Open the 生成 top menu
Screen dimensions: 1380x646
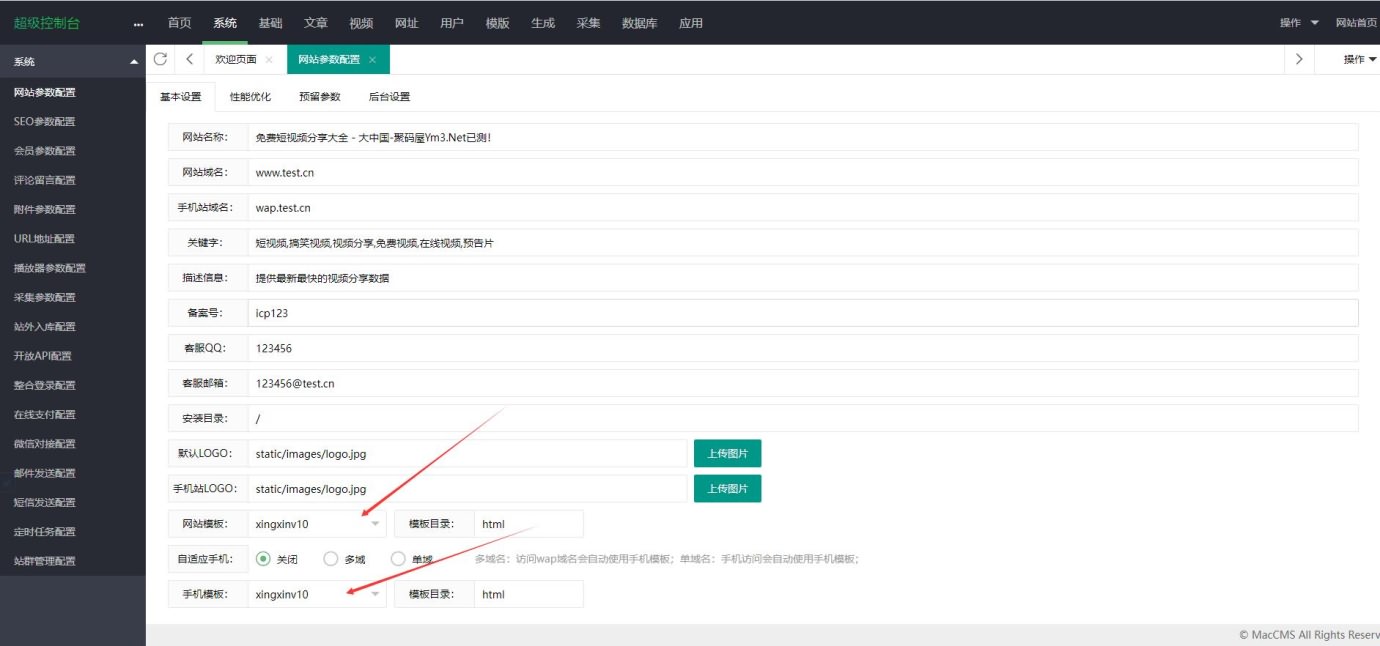tap(543, 23)
